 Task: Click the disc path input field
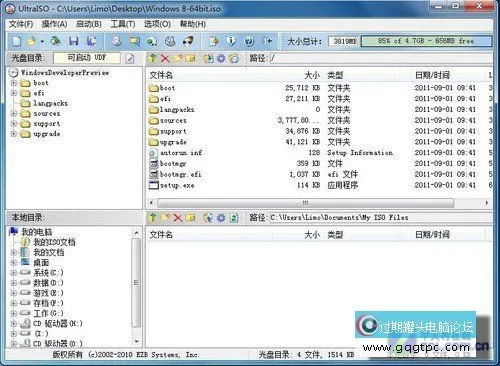(381, 58)
